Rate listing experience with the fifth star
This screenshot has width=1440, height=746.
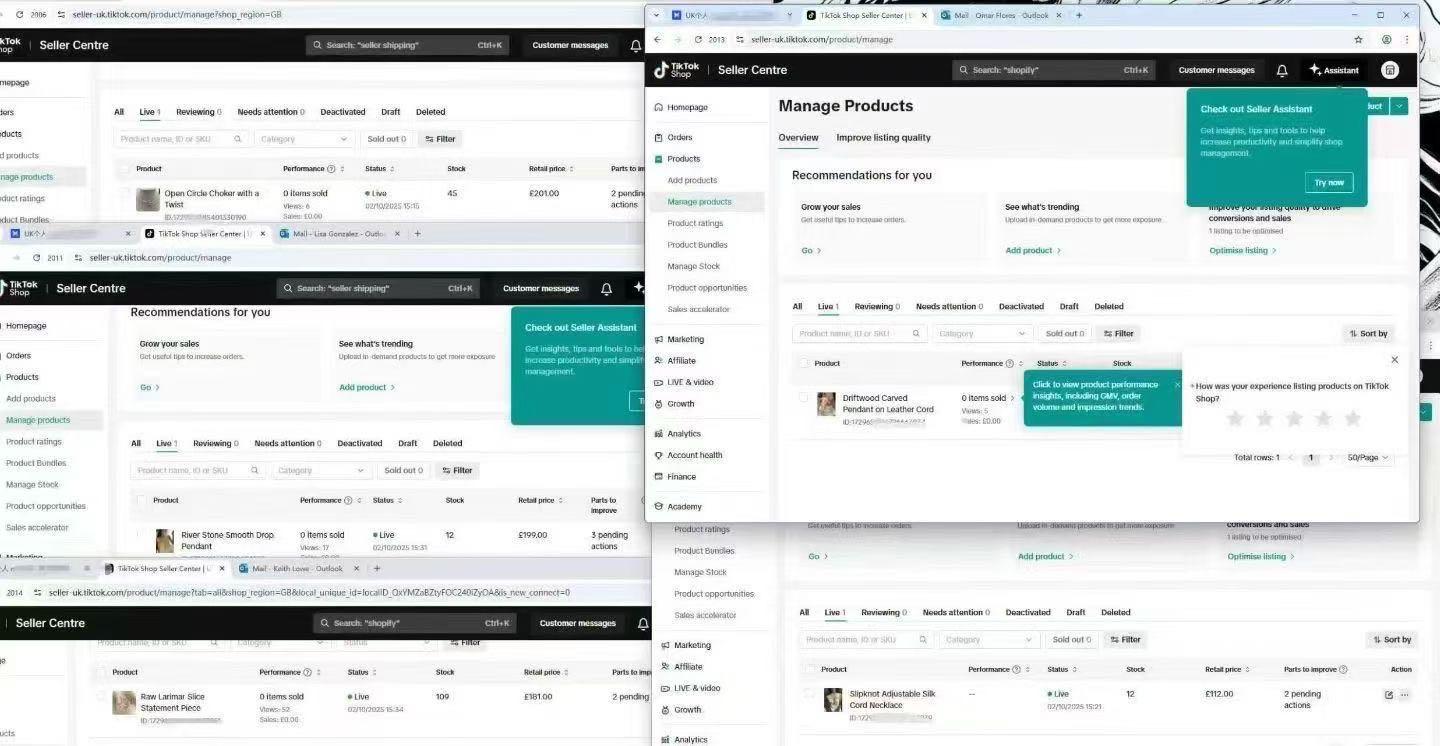[x=1353, y=419]
